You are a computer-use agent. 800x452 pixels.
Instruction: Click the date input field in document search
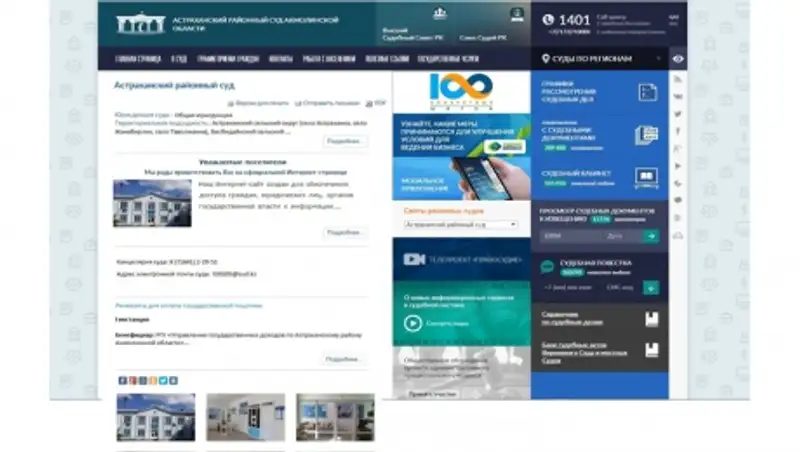[x=622, y=236]
